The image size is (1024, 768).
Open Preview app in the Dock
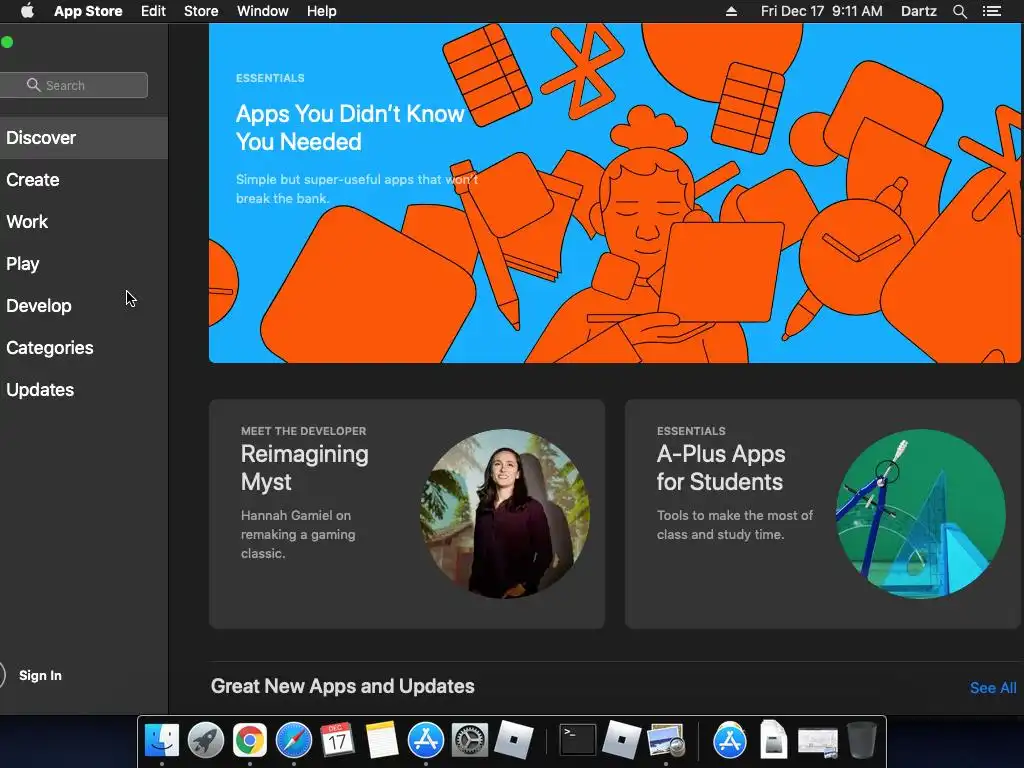[665, 741]
